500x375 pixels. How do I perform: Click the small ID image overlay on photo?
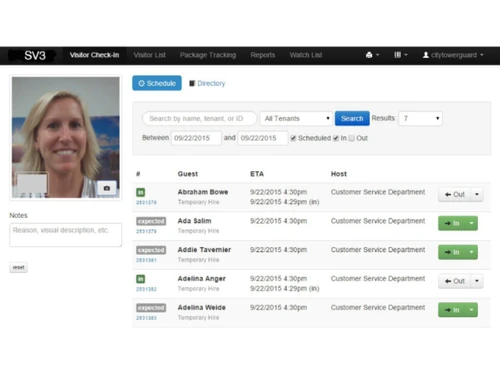pos(32,184)
